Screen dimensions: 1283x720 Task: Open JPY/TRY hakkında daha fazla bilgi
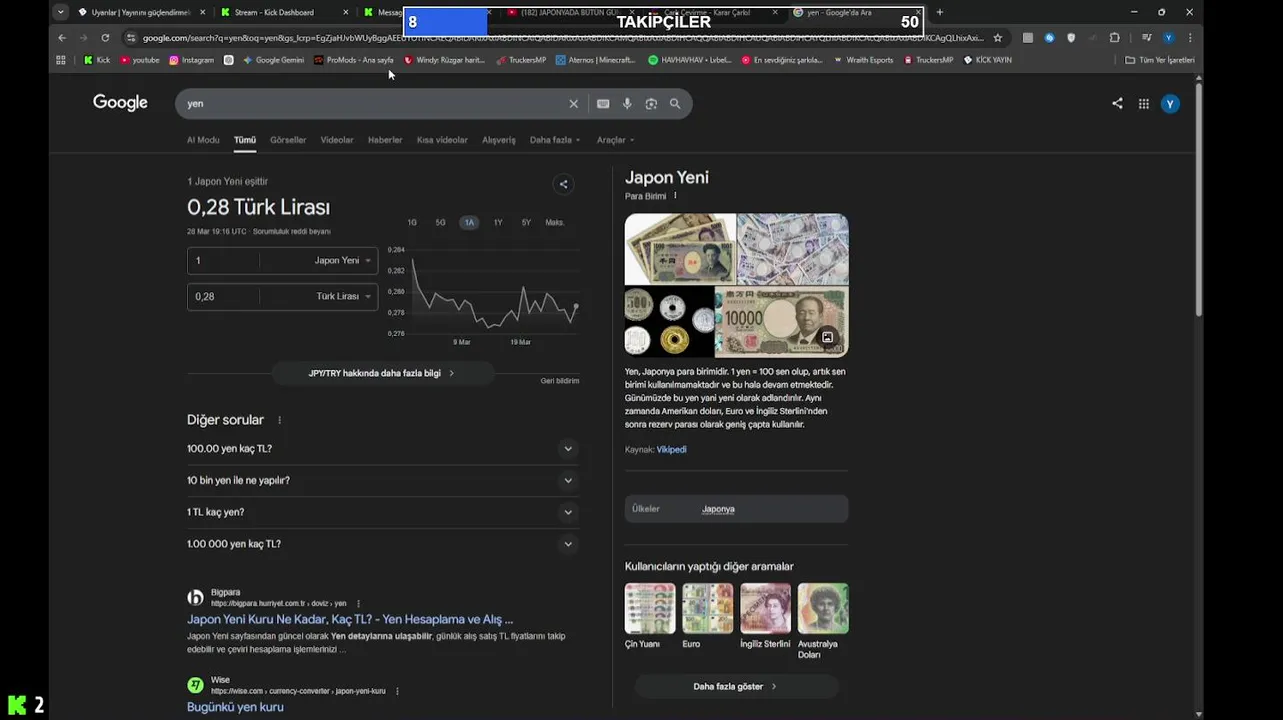point(382,373)
